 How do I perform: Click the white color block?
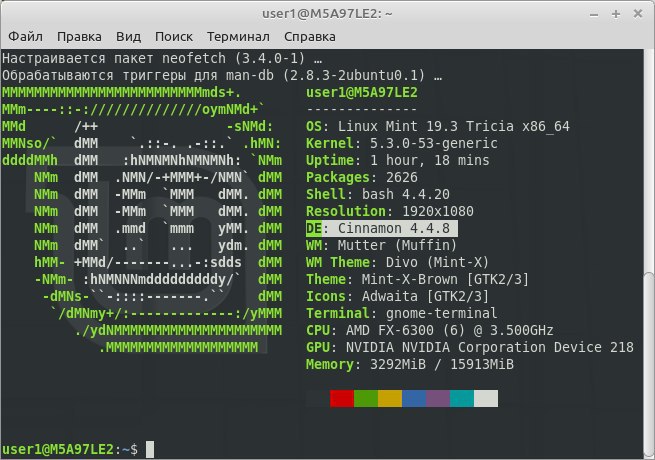click(x=486, y=398)
